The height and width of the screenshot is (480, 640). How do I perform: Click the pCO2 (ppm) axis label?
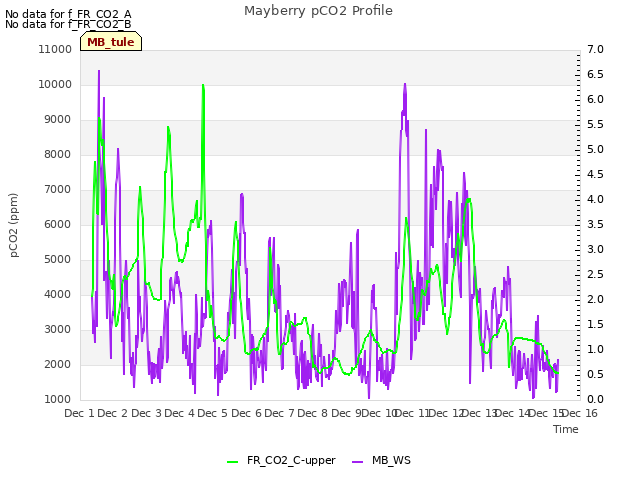pyautogui.click(x=13, y=225)
